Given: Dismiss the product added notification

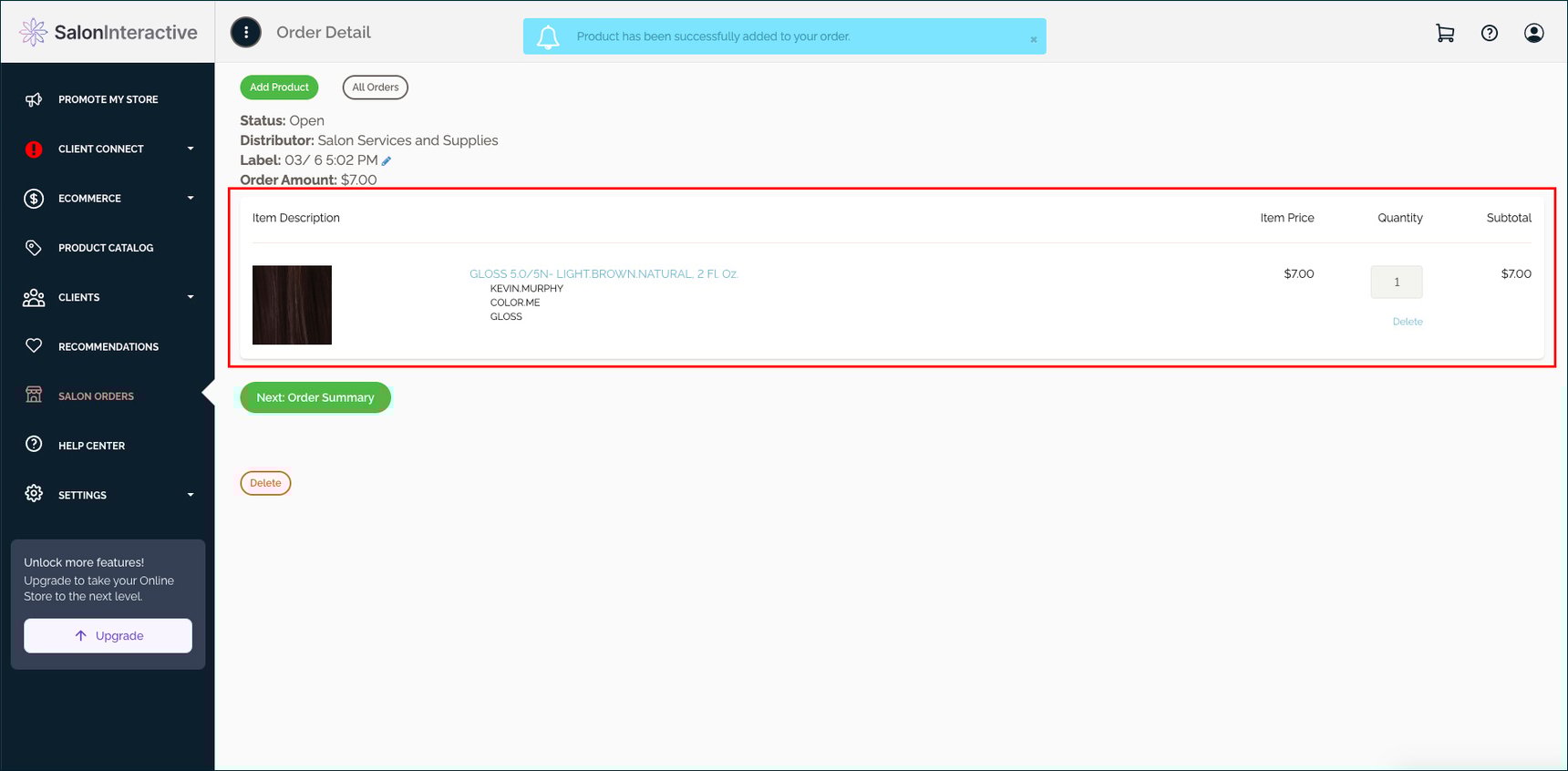Looking at the screenshot, I should [x=1033, y=39].
